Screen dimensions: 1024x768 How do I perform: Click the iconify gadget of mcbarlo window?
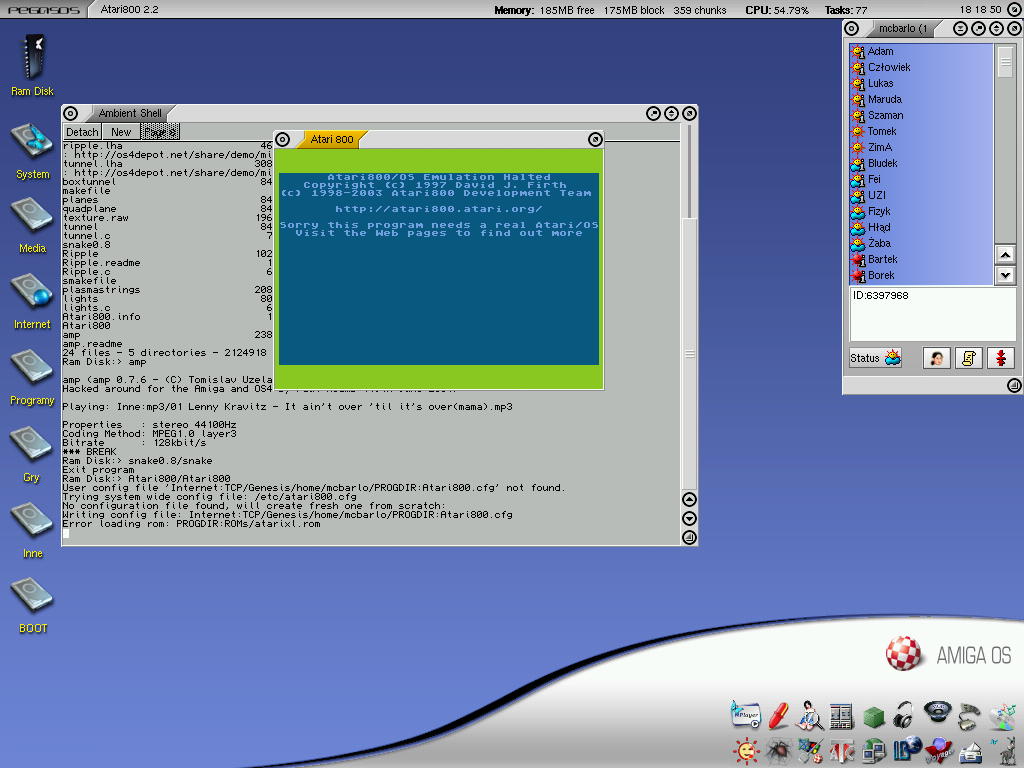coord(959,28)
